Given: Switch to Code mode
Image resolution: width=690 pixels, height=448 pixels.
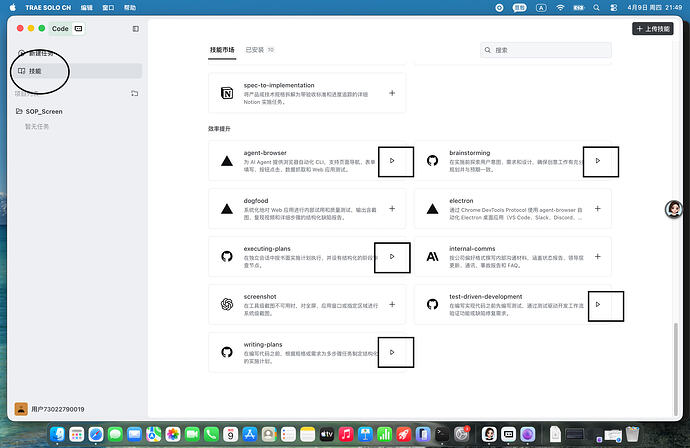Looking at the screenshot, I should pos(60,29).
